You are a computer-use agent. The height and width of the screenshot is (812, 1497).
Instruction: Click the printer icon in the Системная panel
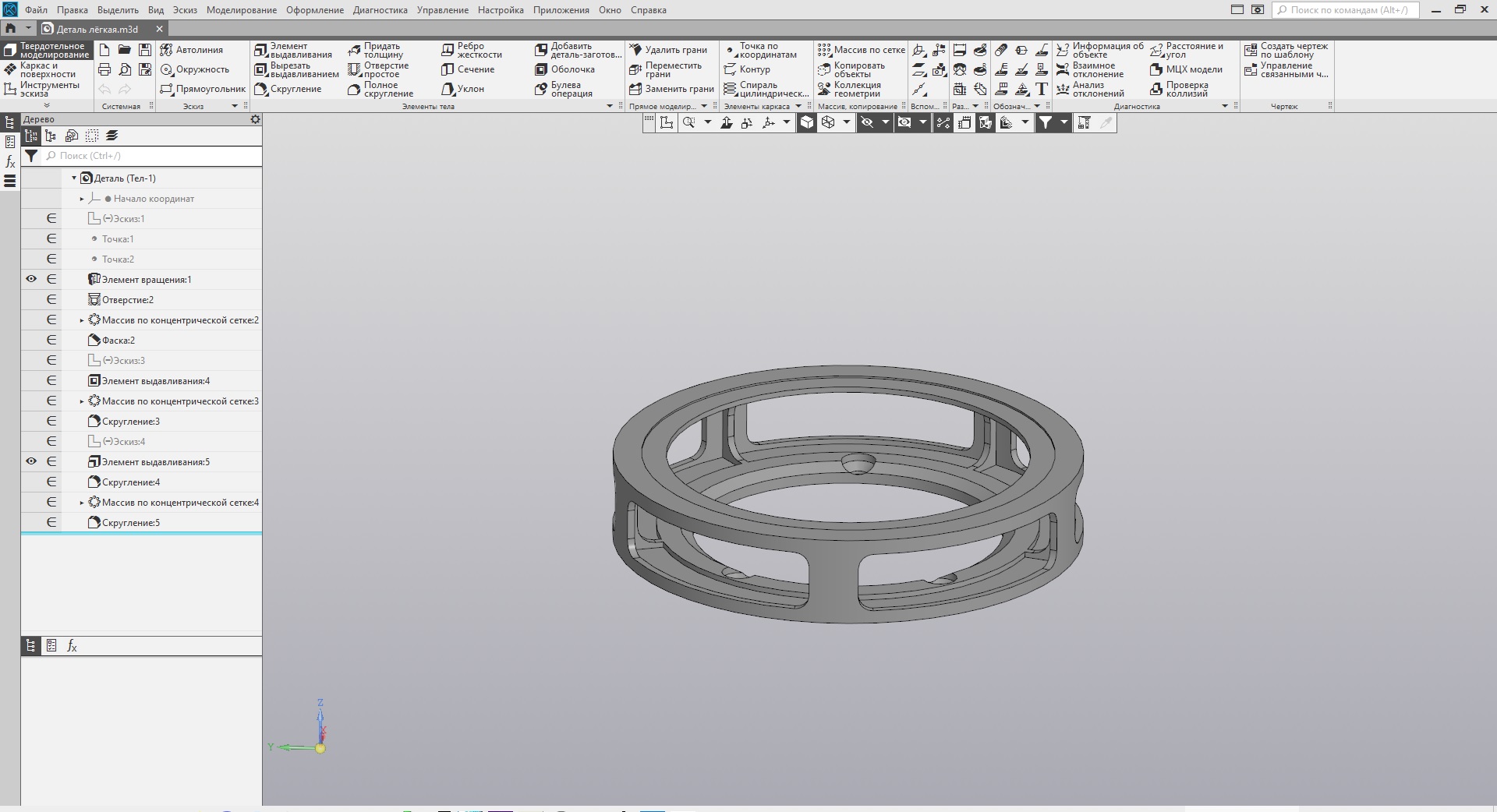click(104, 69)
